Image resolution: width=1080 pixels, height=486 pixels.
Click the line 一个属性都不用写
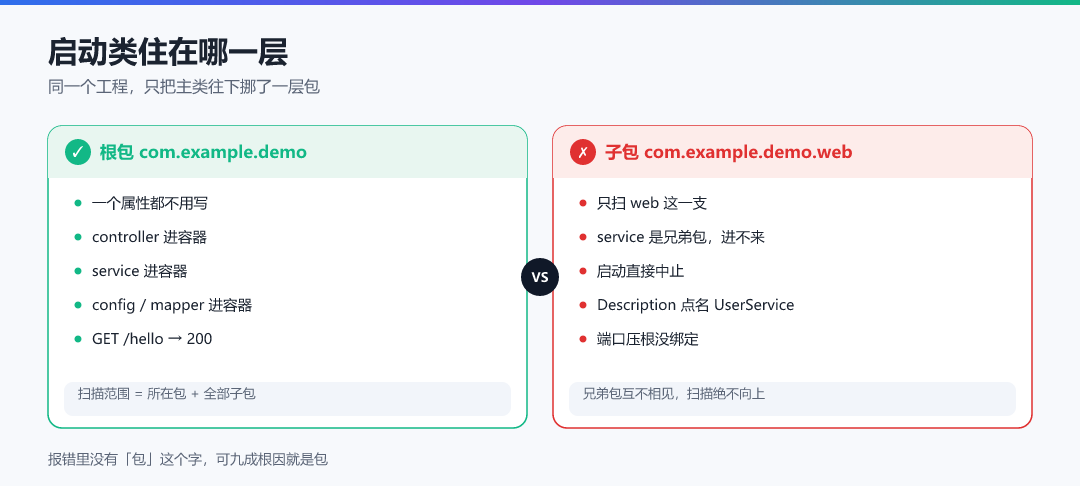149,203
